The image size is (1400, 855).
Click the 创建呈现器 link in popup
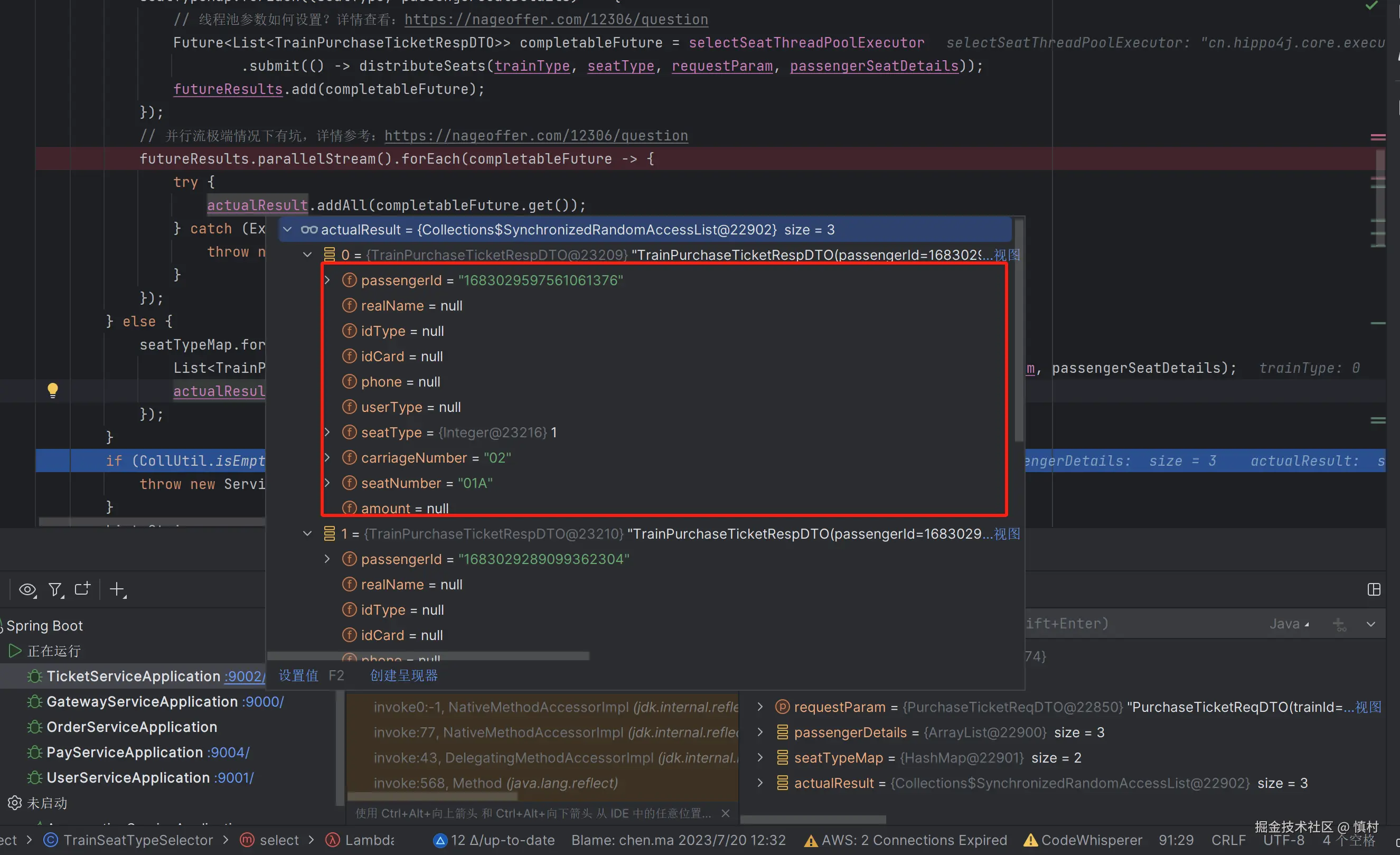click(404, 675)
